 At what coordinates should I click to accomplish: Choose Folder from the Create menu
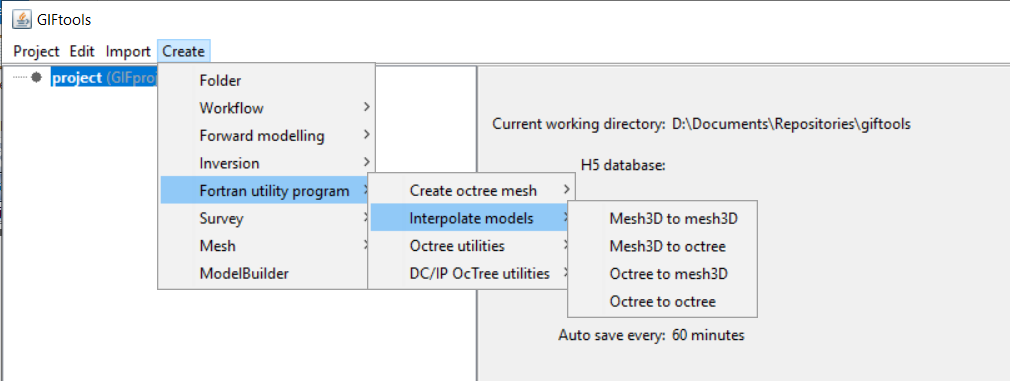pos(267,81)
